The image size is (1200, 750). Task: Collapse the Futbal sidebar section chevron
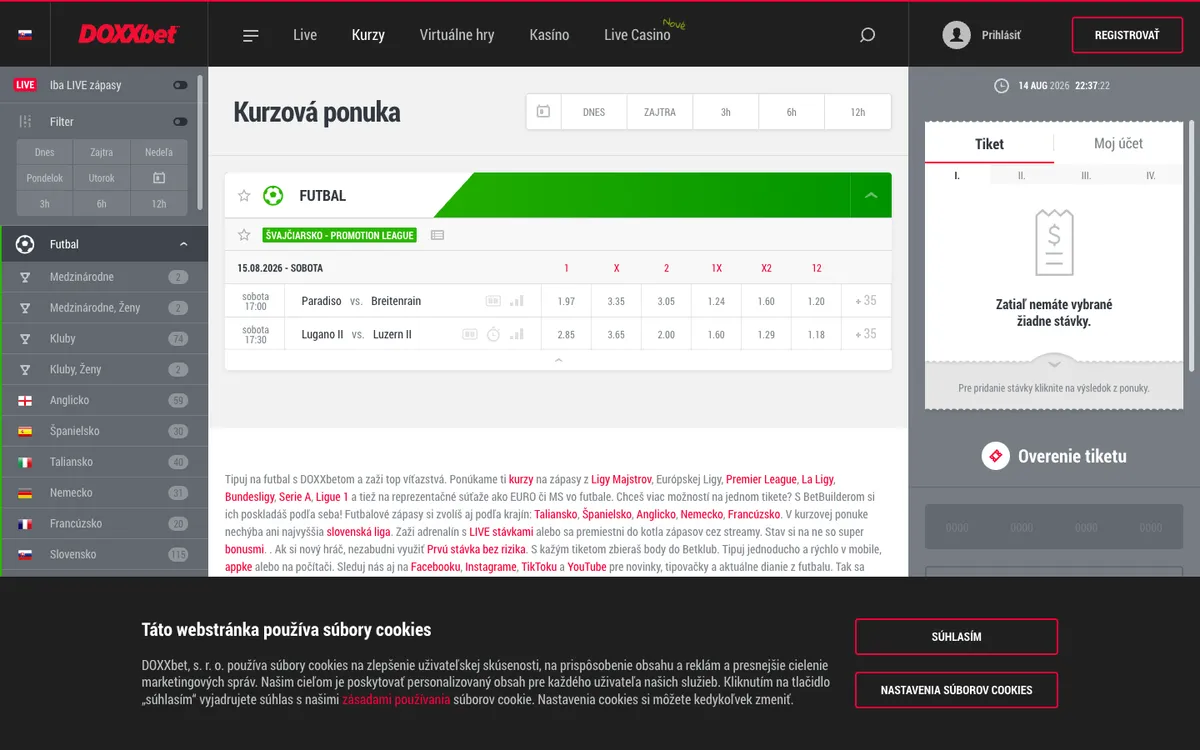coord(183,244)
